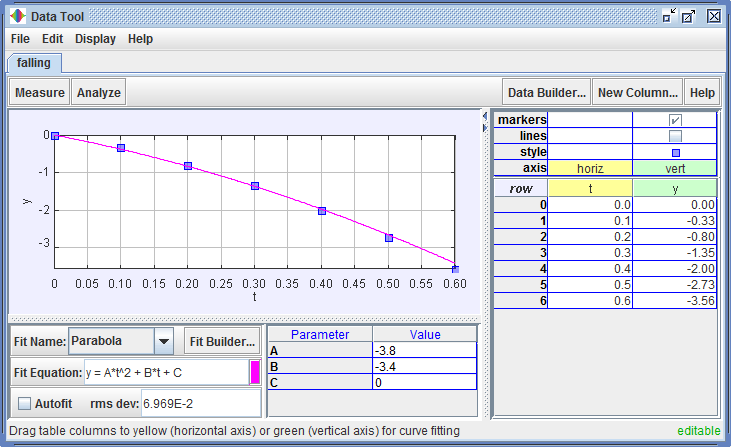Select the falling tab
Viewport: 731px width, 447px height.
[34, 63]
